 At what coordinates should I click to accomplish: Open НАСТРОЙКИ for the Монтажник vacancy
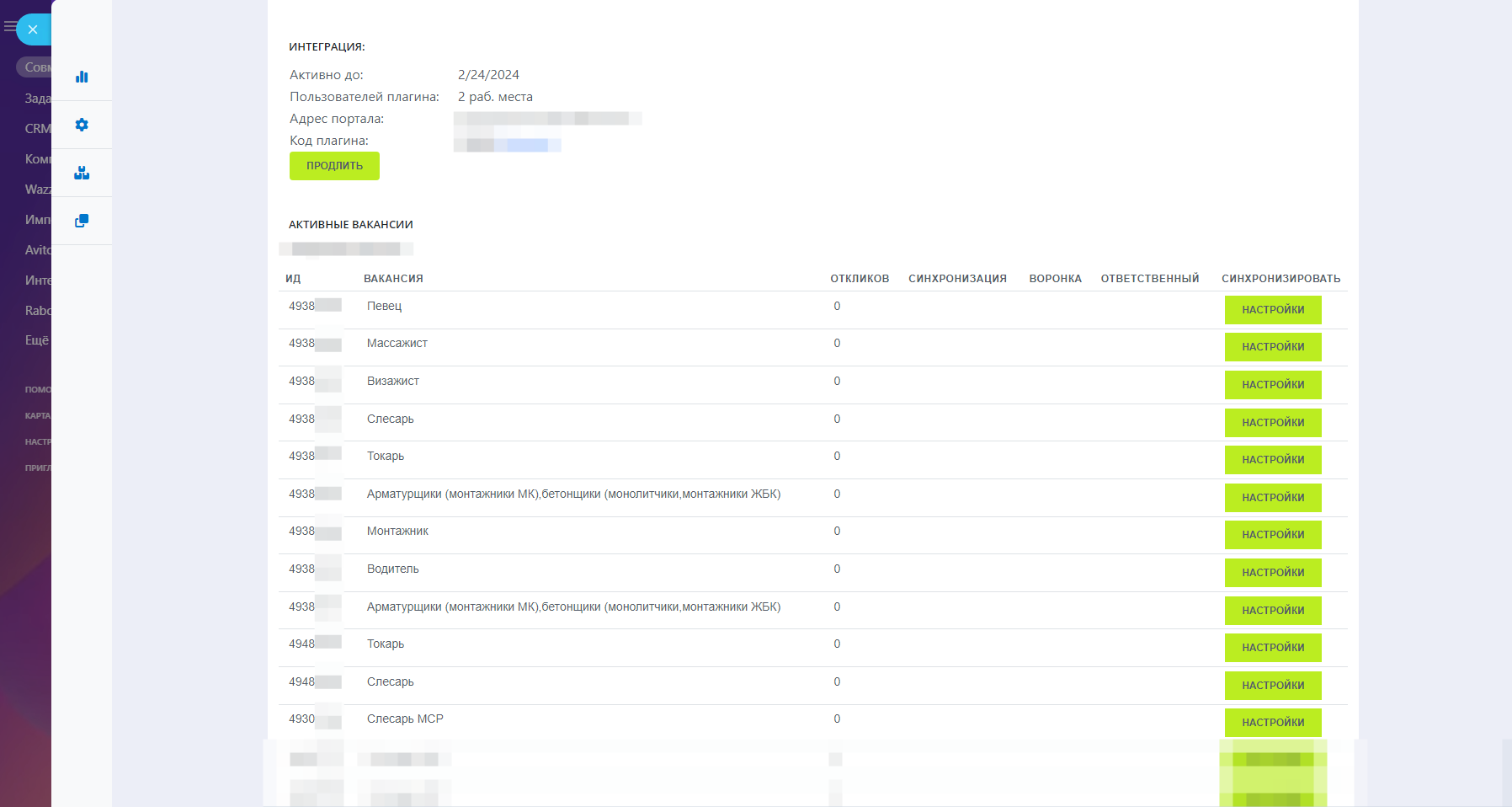(x=1273, y=535)
